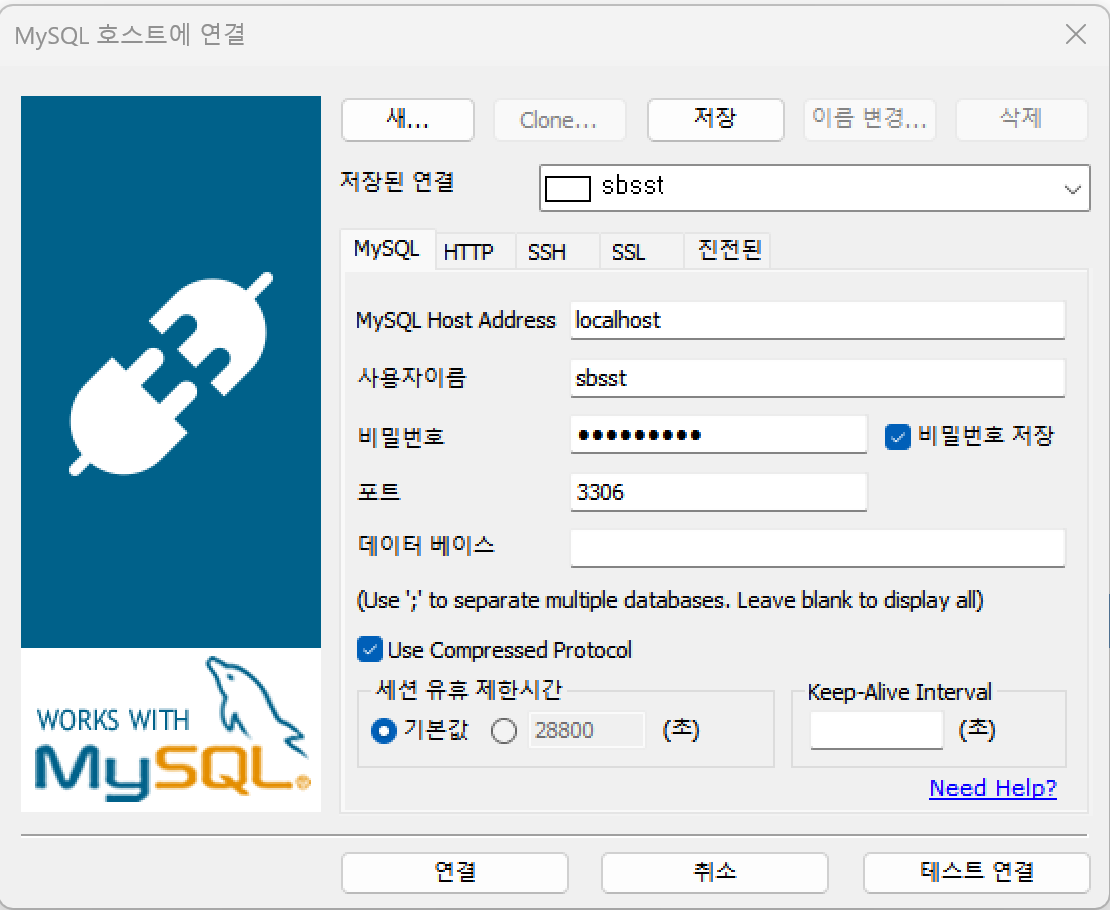The width and height of the screenshot is (1110, 910).
Task: Click the 사용자이름 username field
Action: [x=818, y=378]
